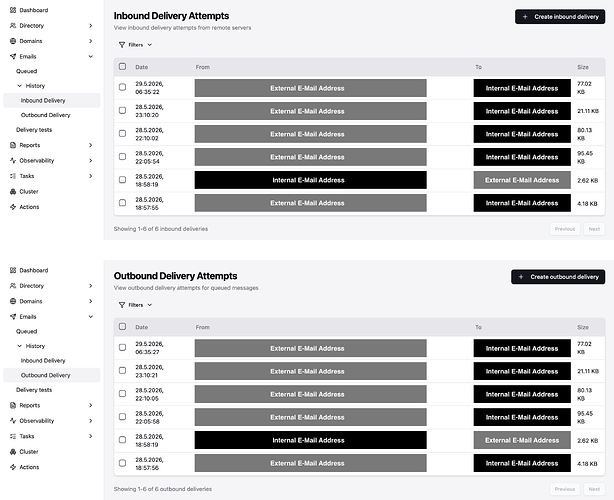Open Dashboard icon in Outbound page sidebar
This screenshot has height=500, width=614.
[13, 271]
